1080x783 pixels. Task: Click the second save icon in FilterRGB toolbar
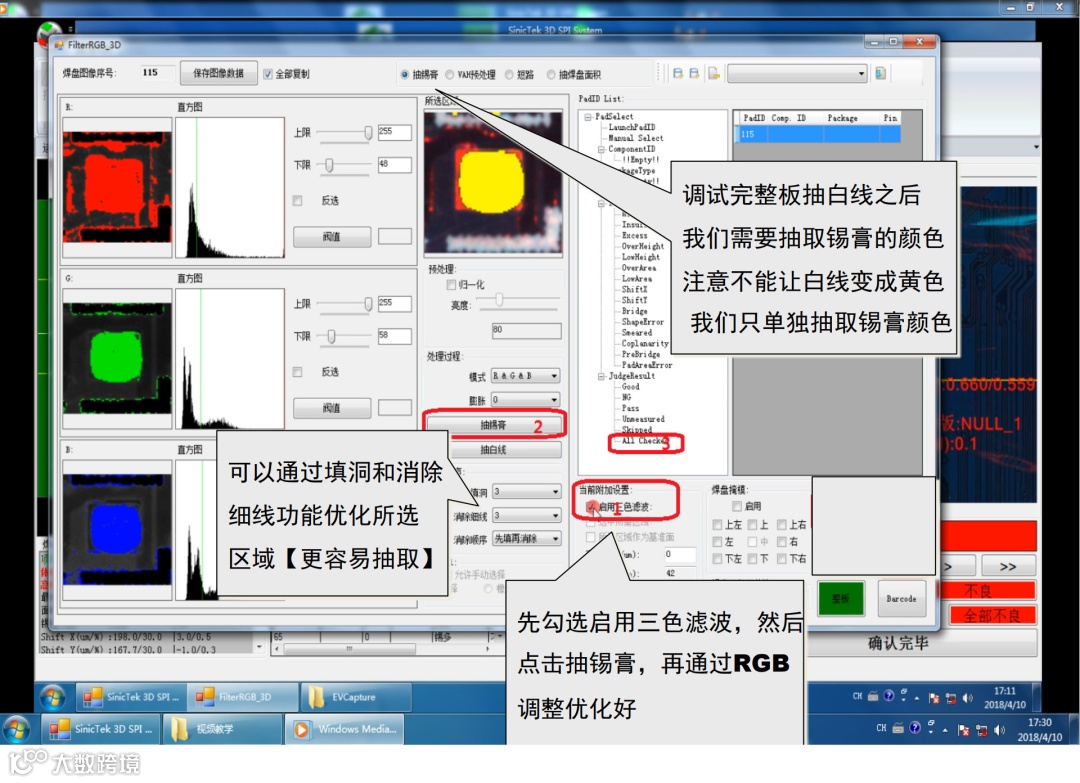(694, 74)
